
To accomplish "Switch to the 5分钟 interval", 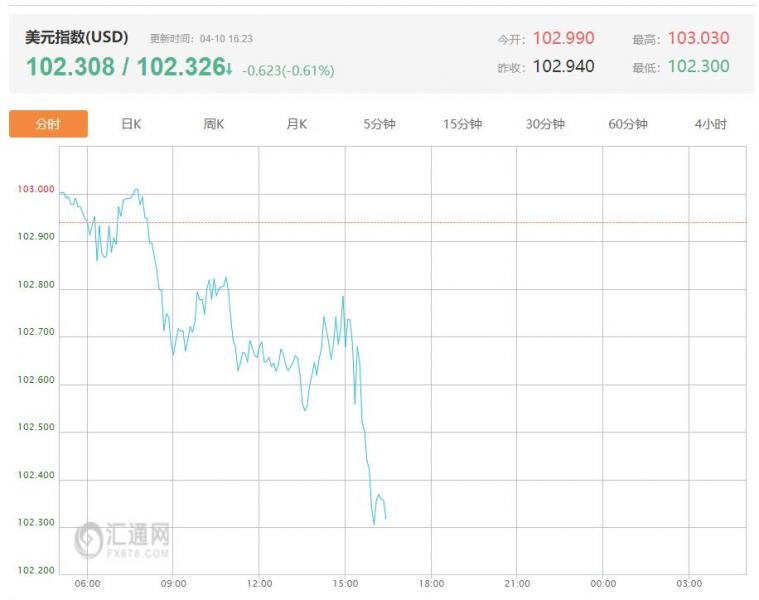I will (x=379, y=124).
